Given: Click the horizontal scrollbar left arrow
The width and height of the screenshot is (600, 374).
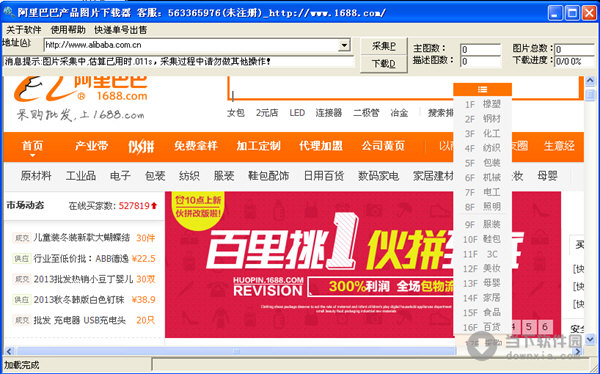Looking at the screenshot, I should 9,351.
